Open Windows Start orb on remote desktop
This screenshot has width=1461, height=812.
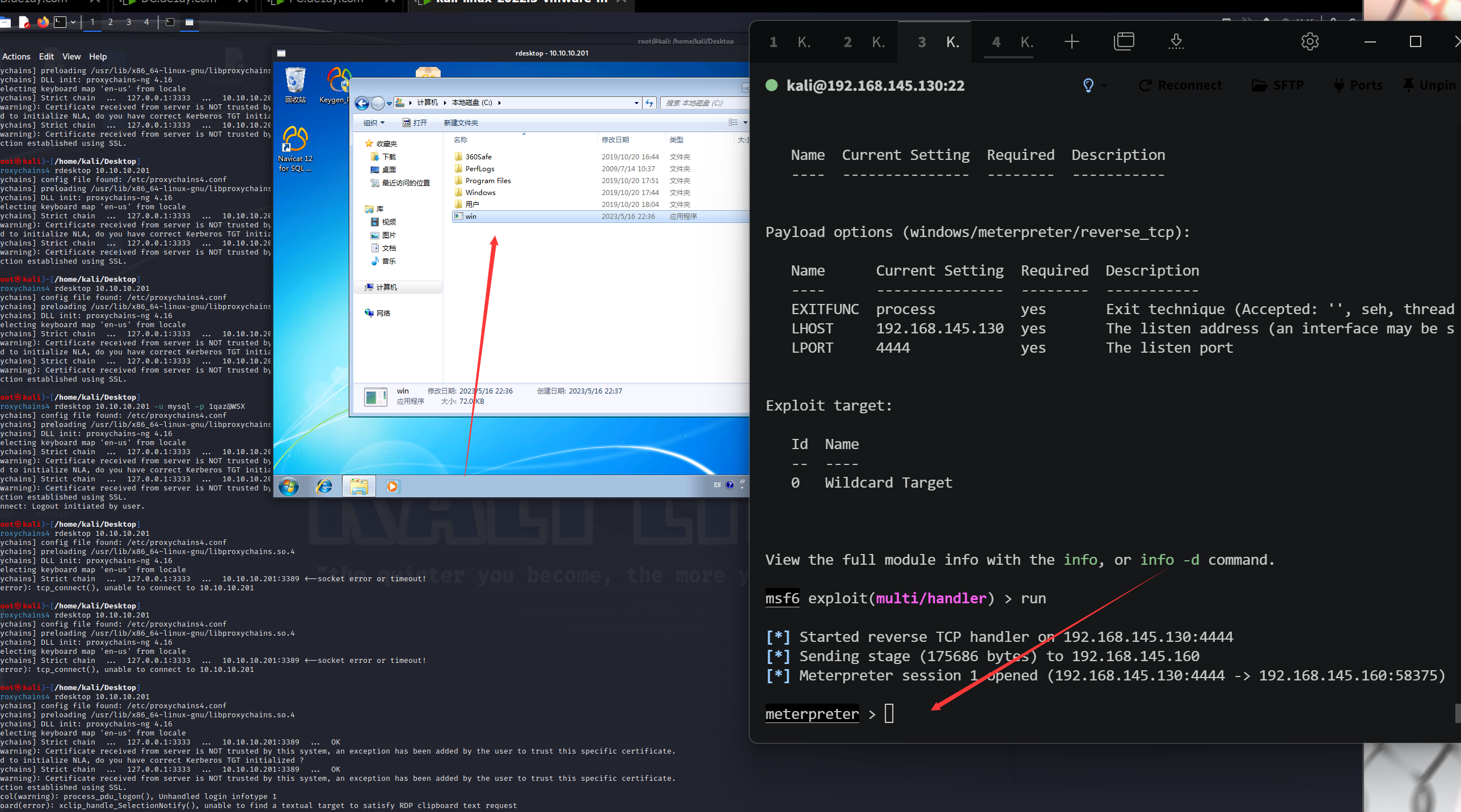289,487
